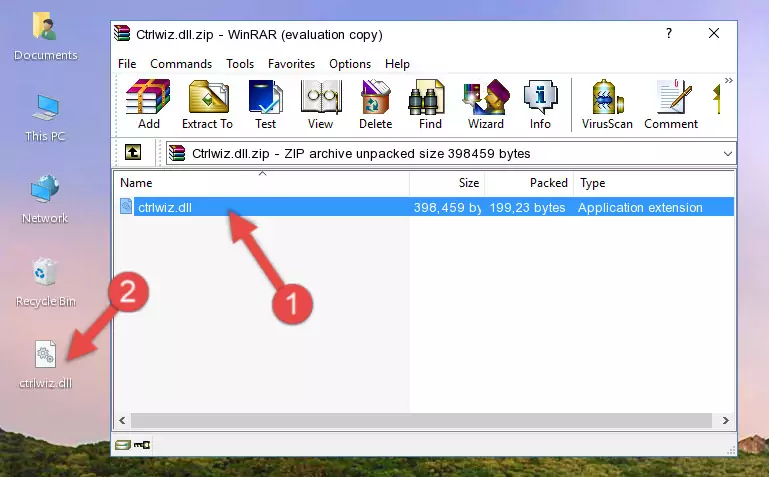Click the title bar help question mark
Image resolution: width=769 pixels, height=477 pixels.
tap(669, 33)
